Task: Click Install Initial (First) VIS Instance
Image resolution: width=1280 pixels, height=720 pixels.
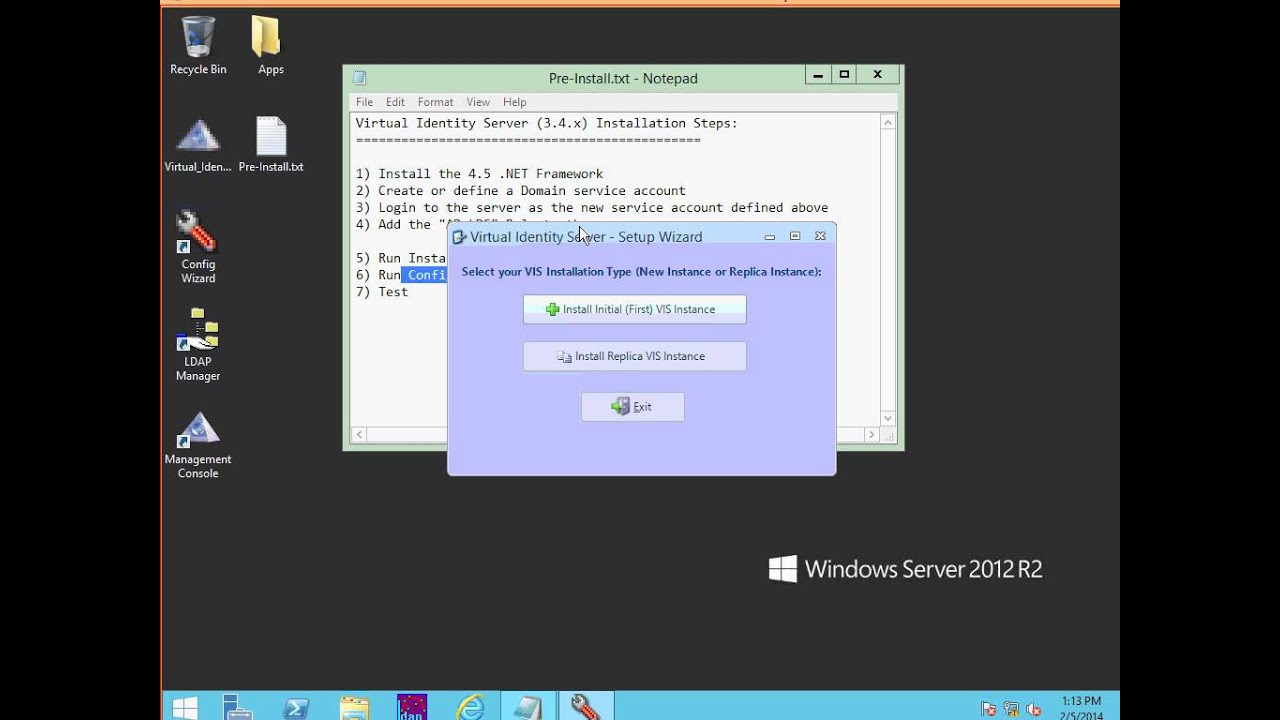Action: click(x=634, y=309)
